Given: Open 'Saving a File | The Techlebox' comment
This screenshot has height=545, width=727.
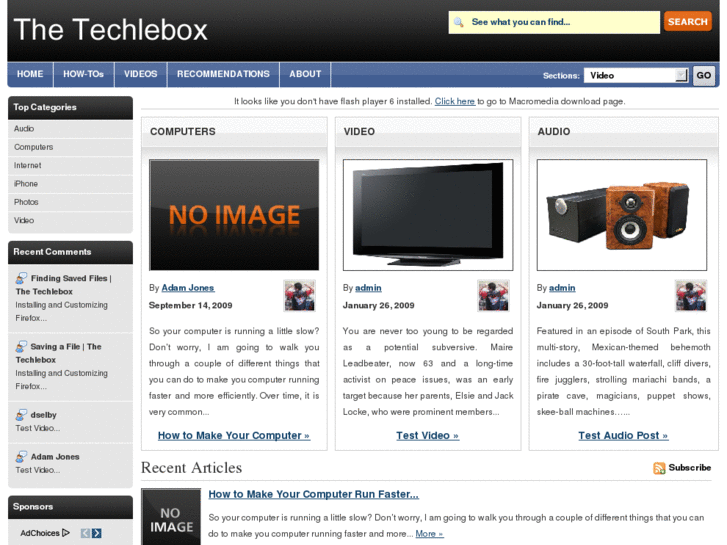Looking at the screenshot, I should click(x=58, y=353).
